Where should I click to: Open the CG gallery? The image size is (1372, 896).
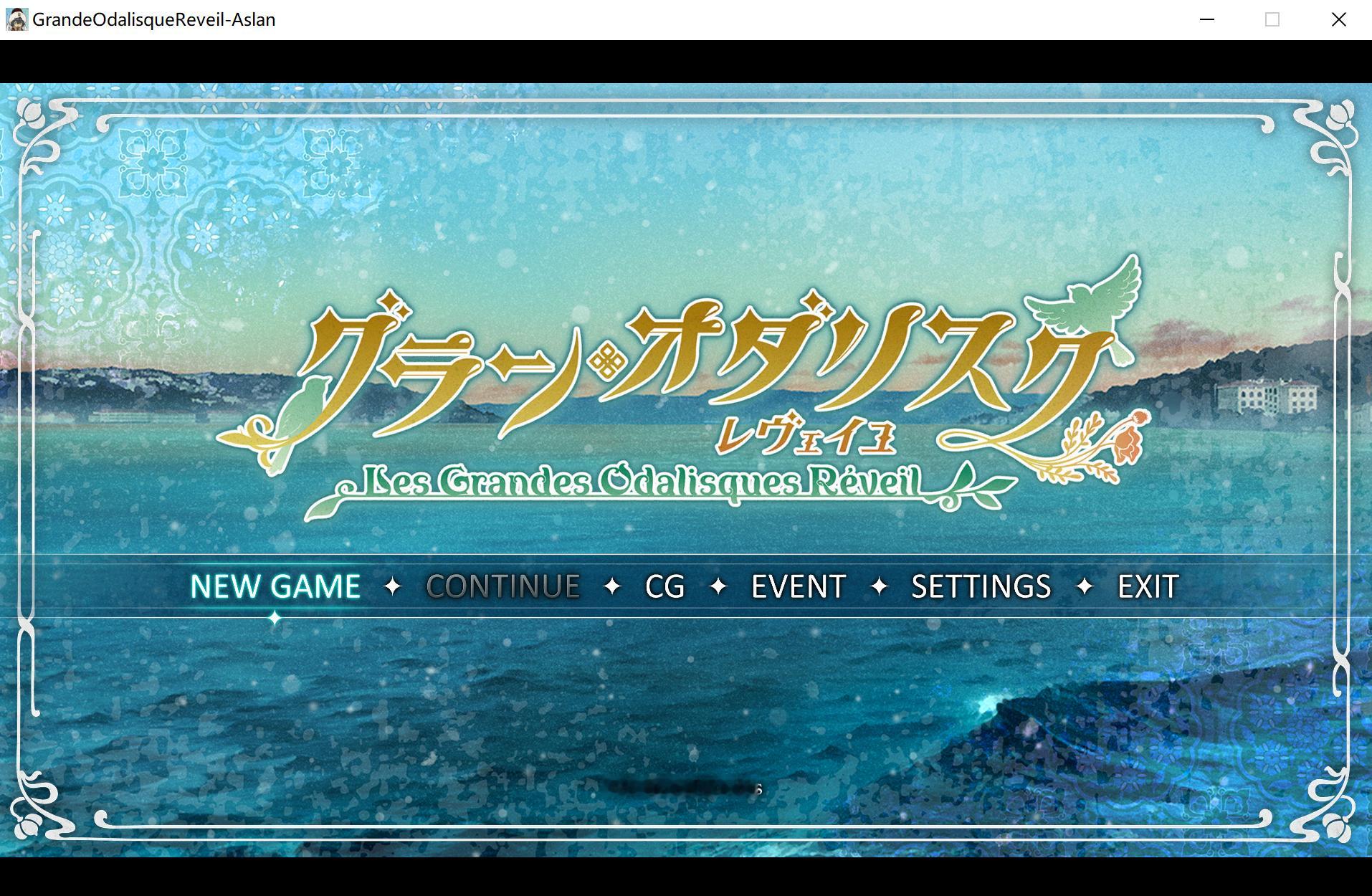point(664,586)
